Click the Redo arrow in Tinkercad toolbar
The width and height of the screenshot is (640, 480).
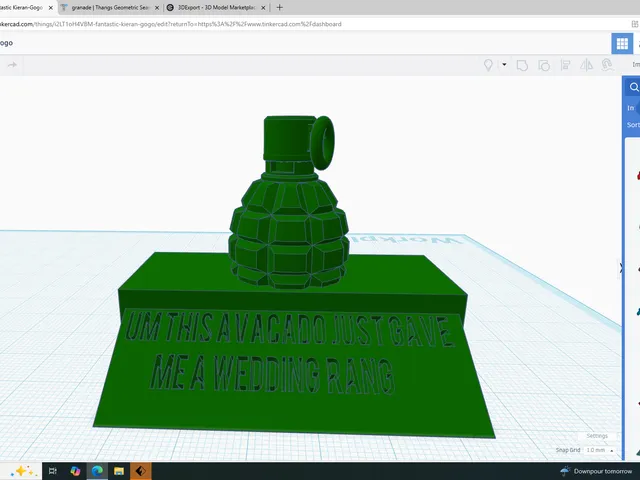tap(12, 65)
